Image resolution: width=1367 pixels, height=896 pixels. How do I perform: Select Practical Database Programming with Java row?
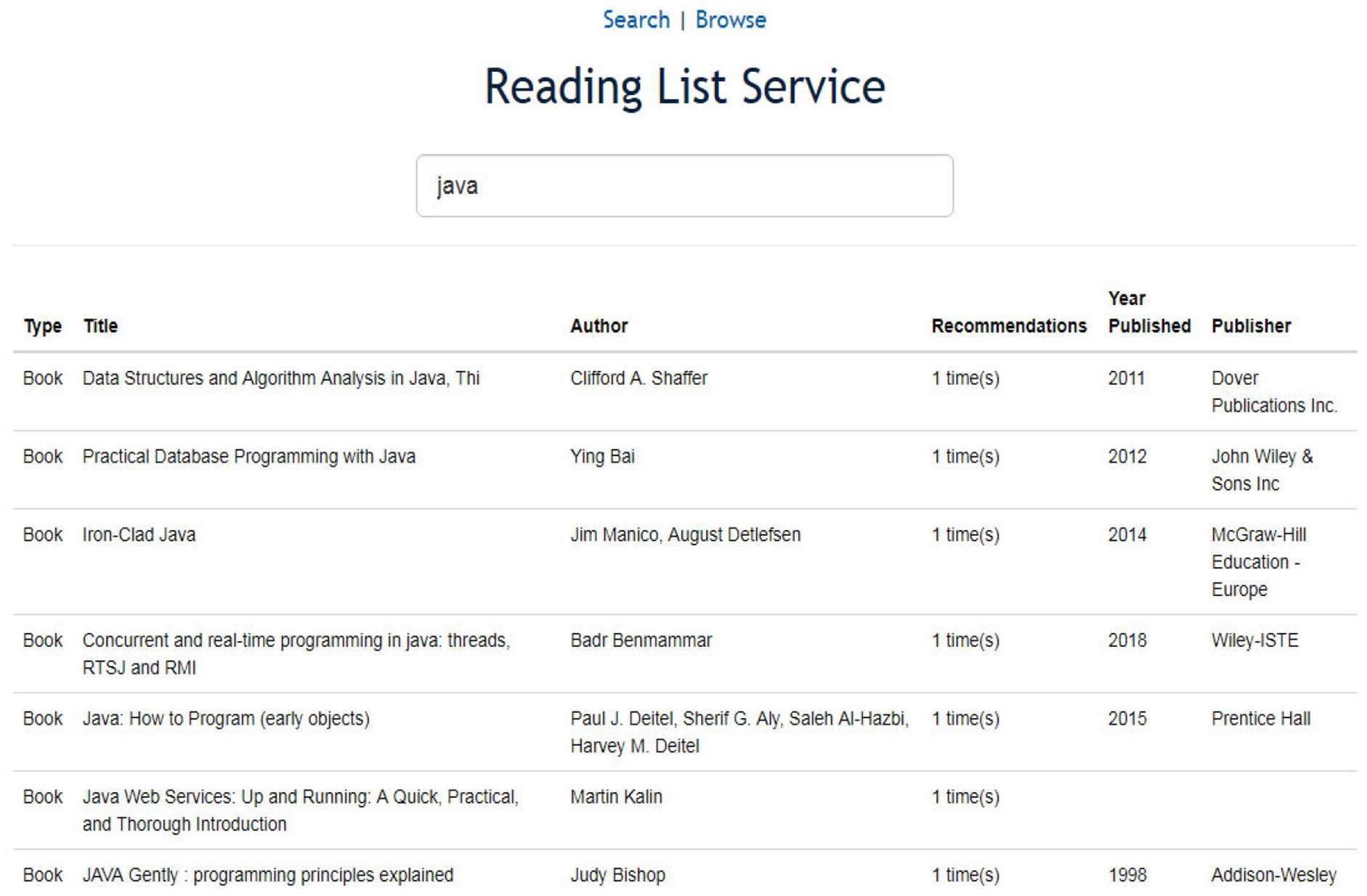[x=684, y=470]
